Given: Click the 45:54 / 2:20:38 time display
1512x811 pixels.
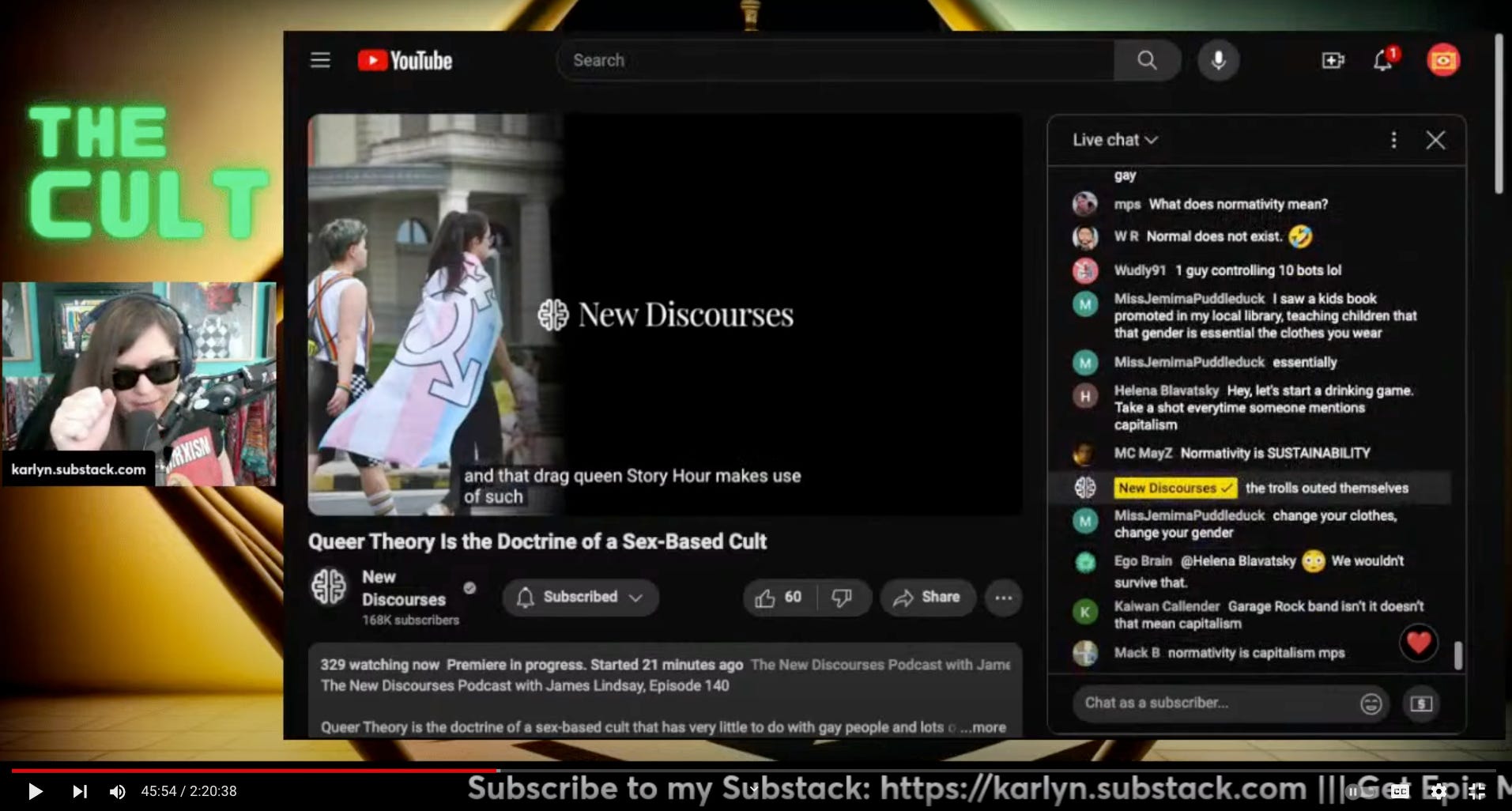Looking at the screenshot, I should point(189,791).
